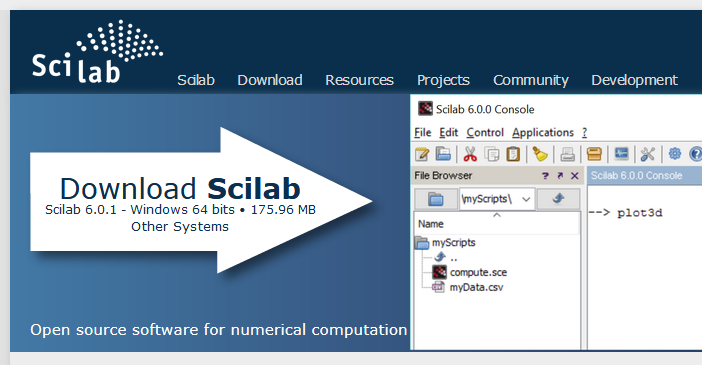The height and width of the screenshot is (365, 702).
Task: Click the Clear console broom icon
Action: tap(540, 155)
